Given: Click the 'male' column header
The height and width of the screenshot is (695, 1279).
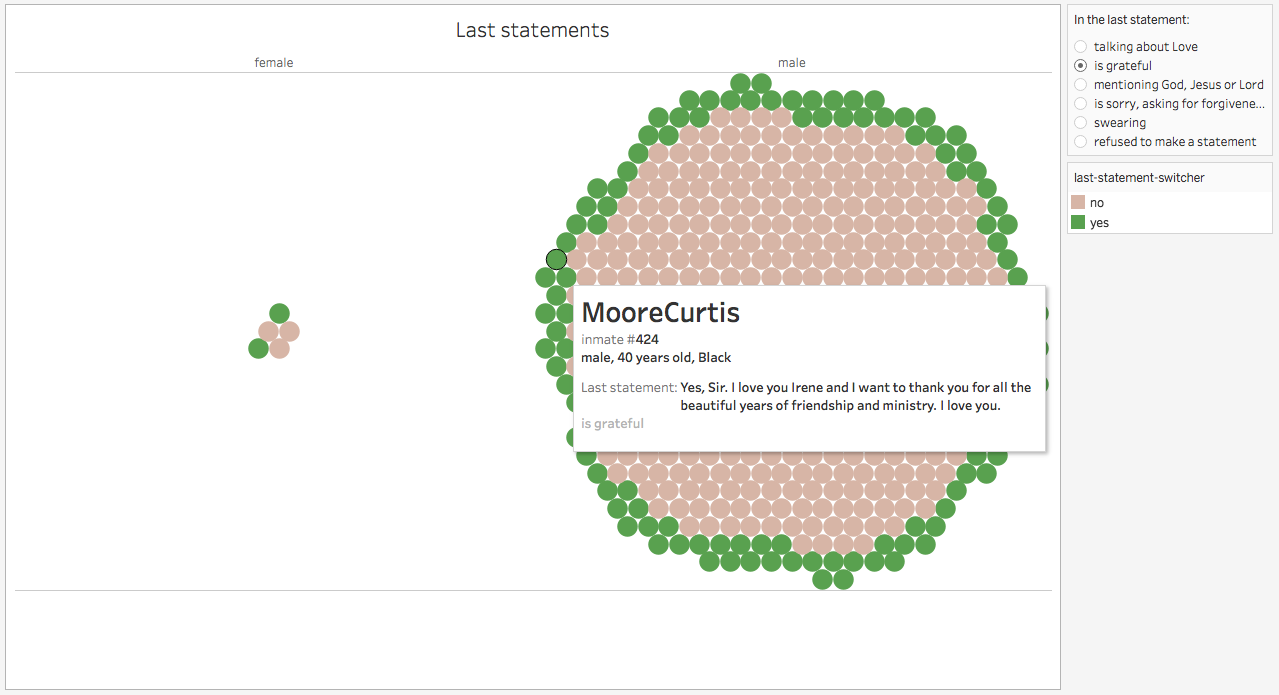Looking at the screenshot, I should 792,63.
